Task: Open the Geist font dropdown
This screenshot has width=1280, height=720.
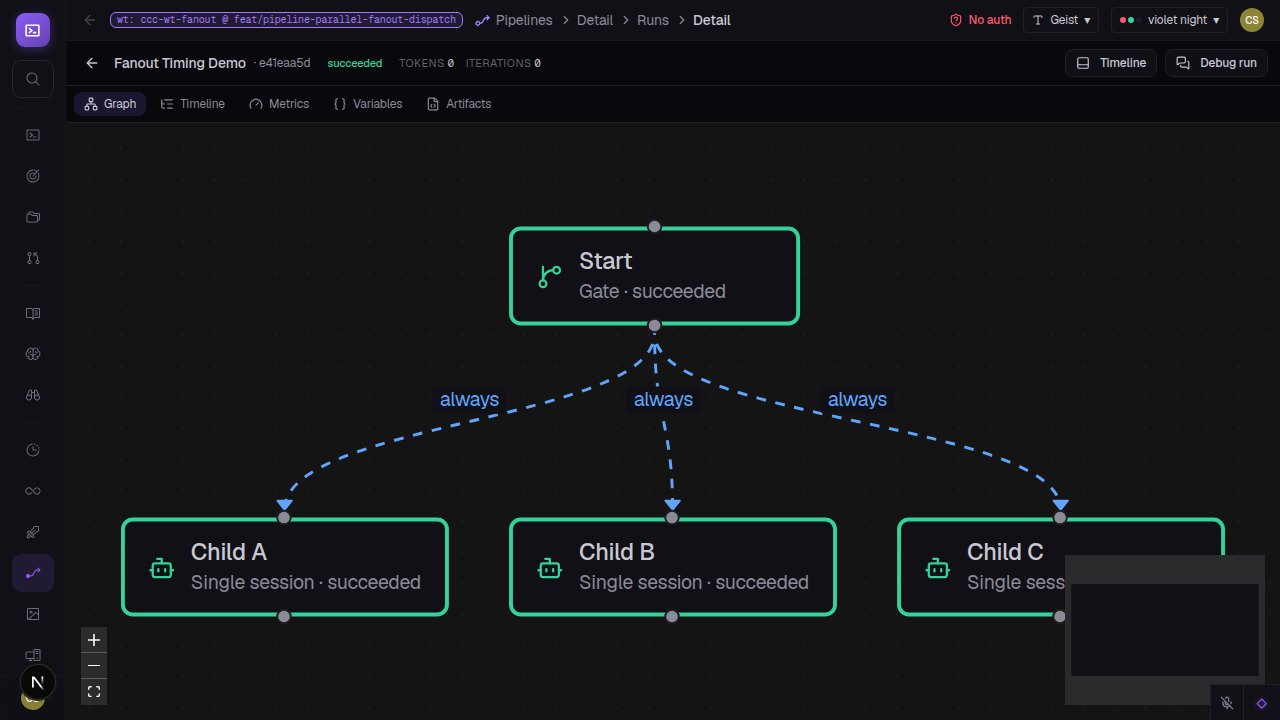Action: [x=1061, y=20]
